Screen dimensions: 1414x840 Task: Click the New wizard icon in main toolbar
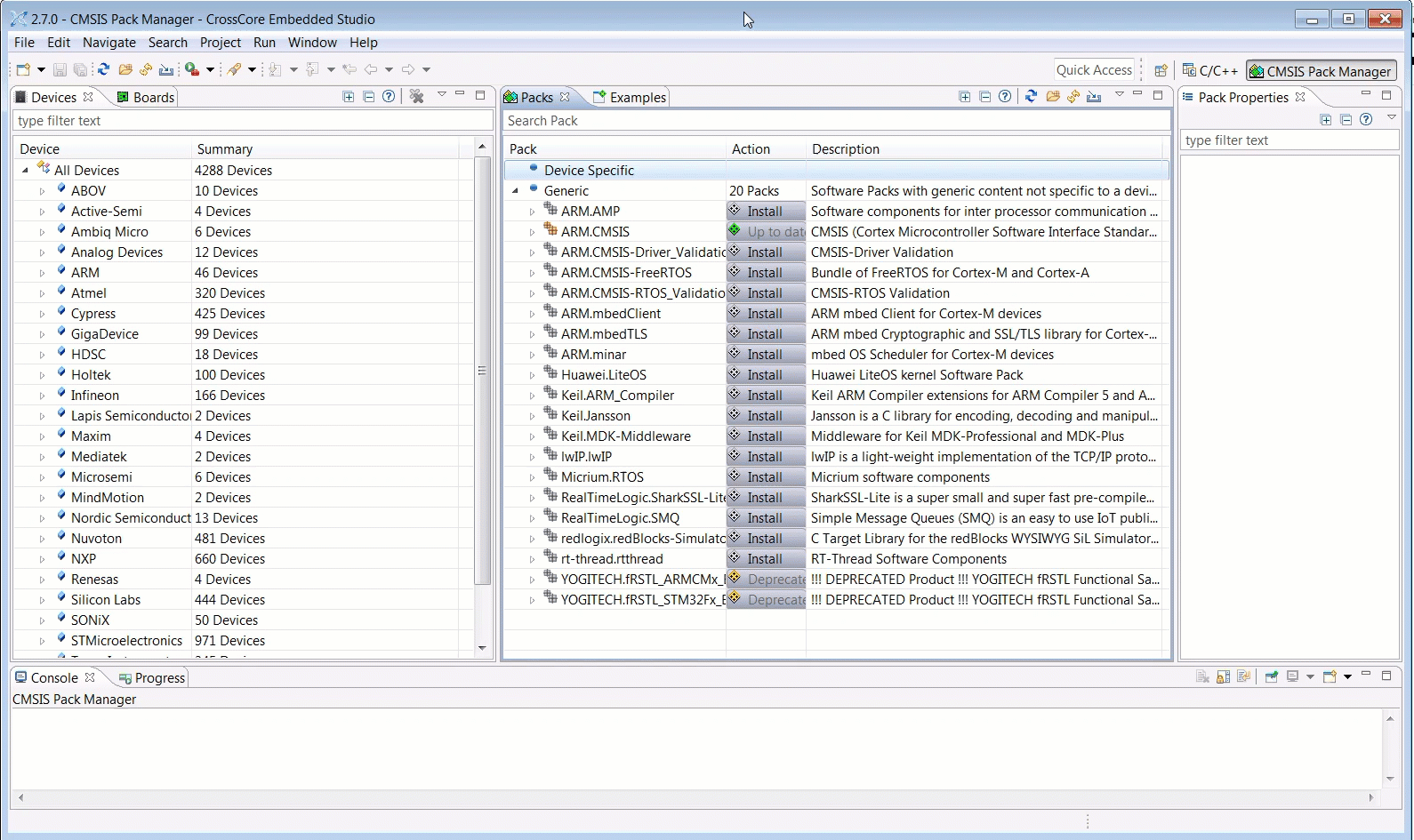click(x=23, y=69)
